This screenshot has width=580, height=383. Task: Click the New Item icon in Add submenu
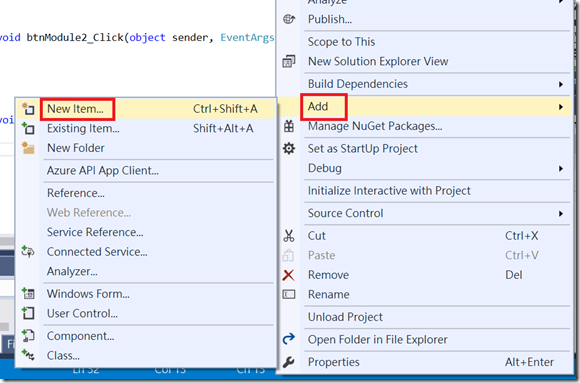pyautogui.click(x=28, y=109)
